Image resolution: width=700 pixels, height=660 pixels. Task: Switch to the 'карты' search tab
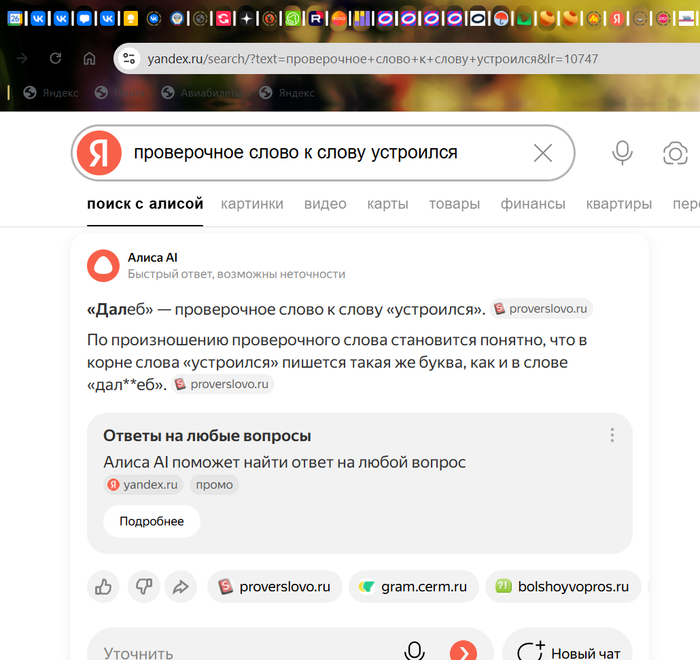point(388,204)
